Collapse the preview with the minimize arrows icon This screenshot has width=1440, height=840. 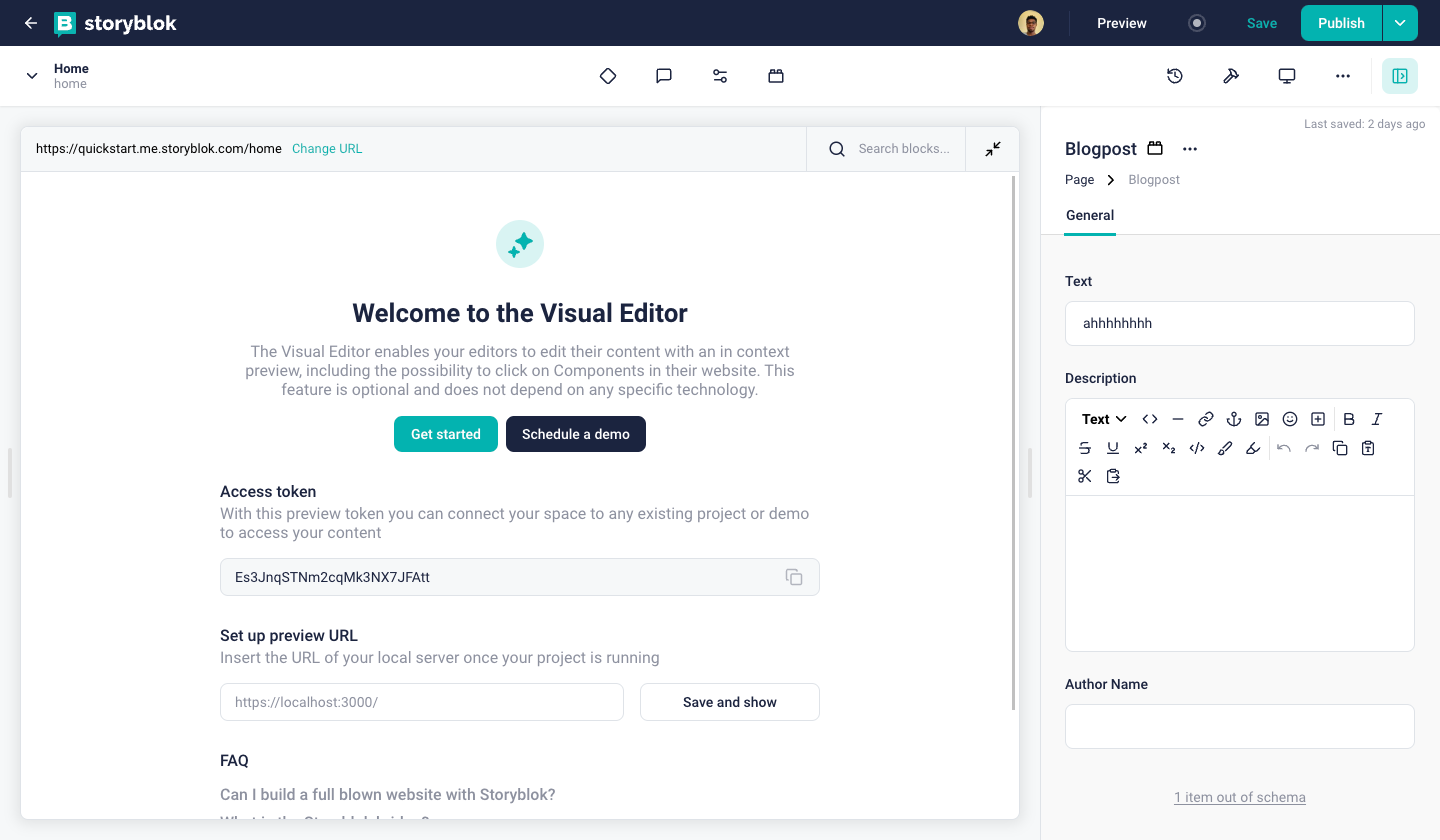point(993,149)
